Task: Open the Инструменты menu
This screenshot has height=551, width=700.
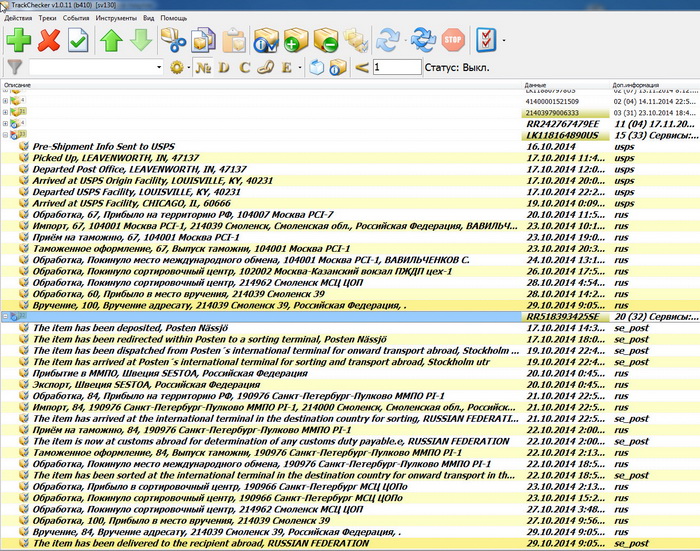Action: coord(116,18)
